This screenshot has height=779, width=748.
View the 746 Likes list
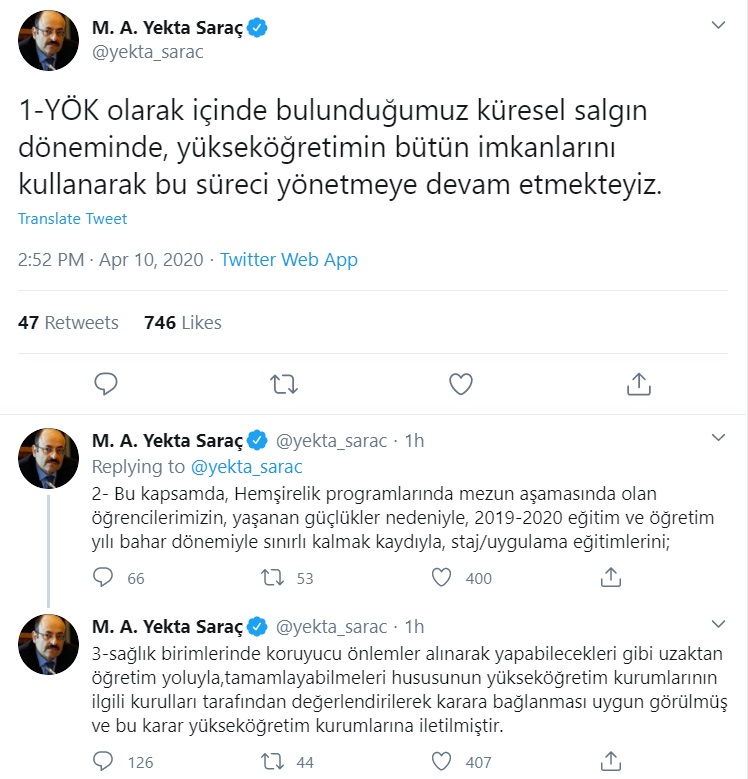tap(183, 322)
